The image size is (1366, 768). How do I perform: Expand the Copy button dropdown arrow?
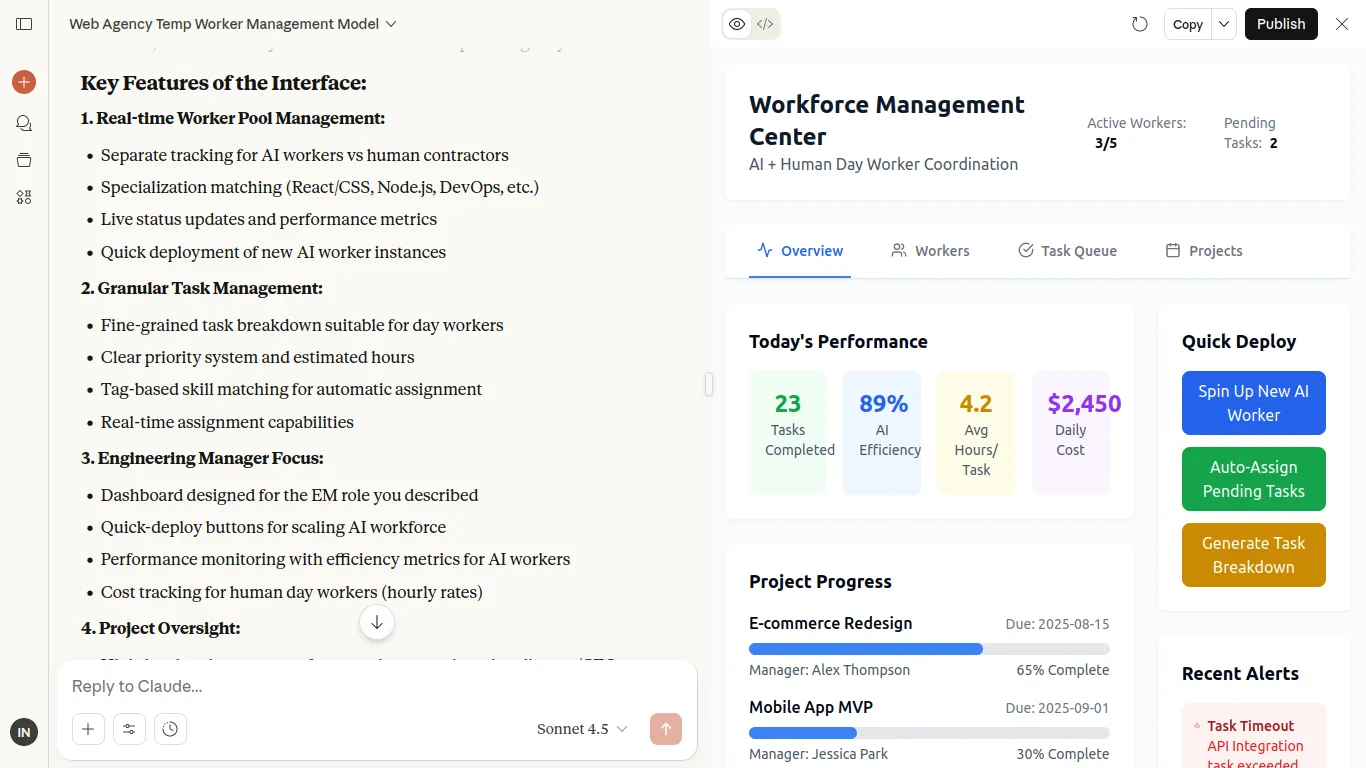pos(1224,24)
